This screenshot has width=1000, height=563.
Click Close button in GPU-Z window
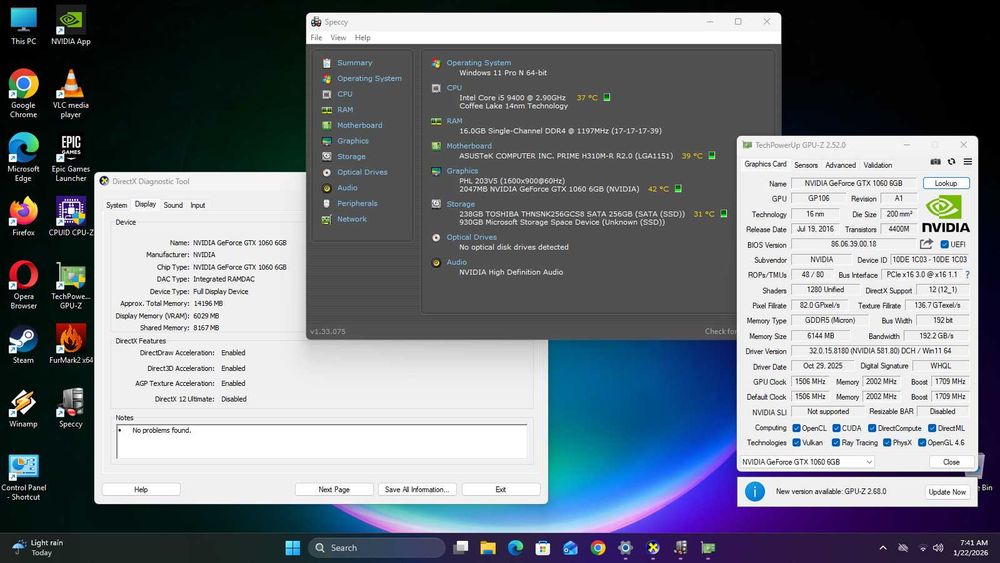[951, 462]
